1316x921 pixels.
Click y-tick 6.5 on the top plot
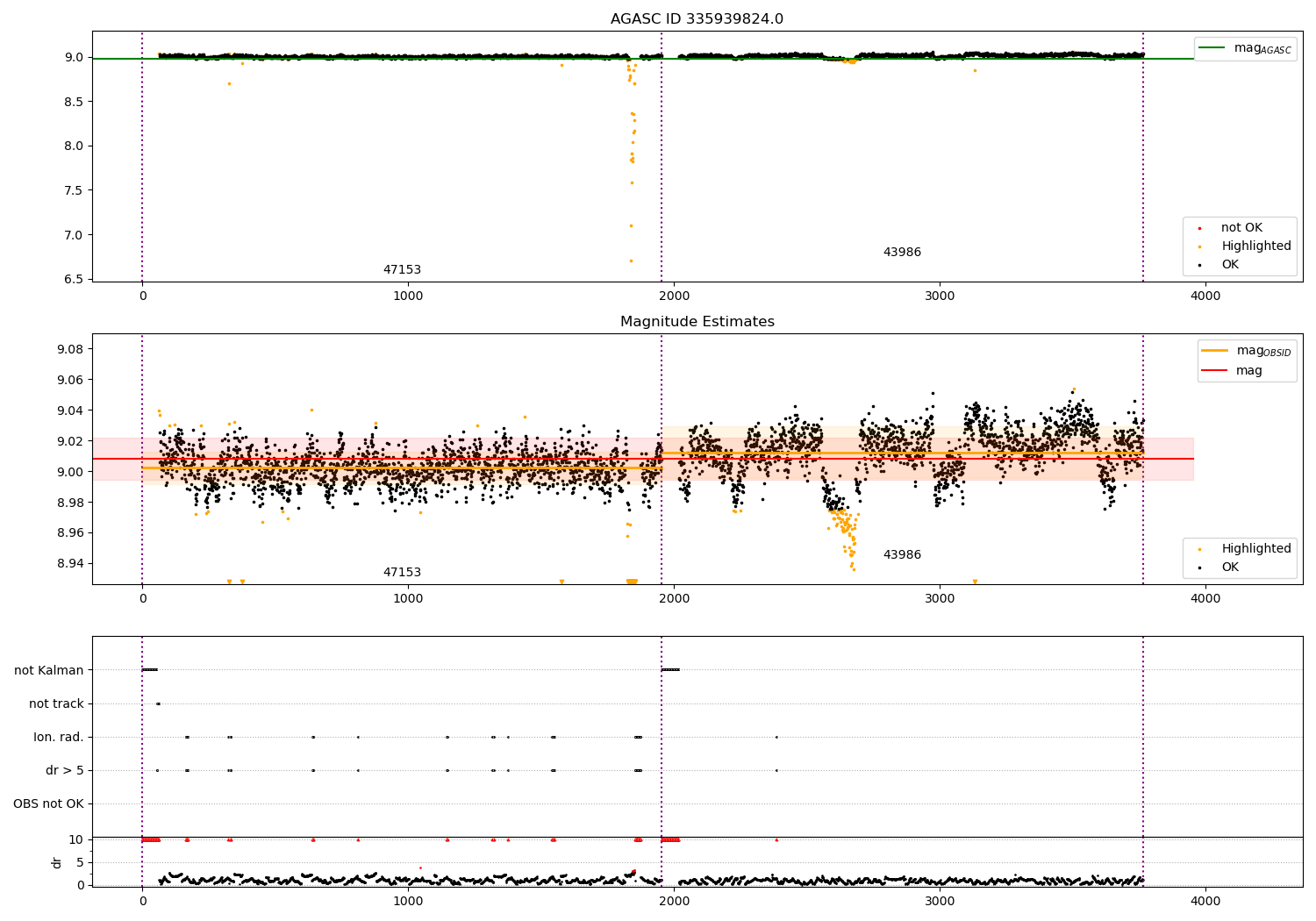tap(74, 280)
